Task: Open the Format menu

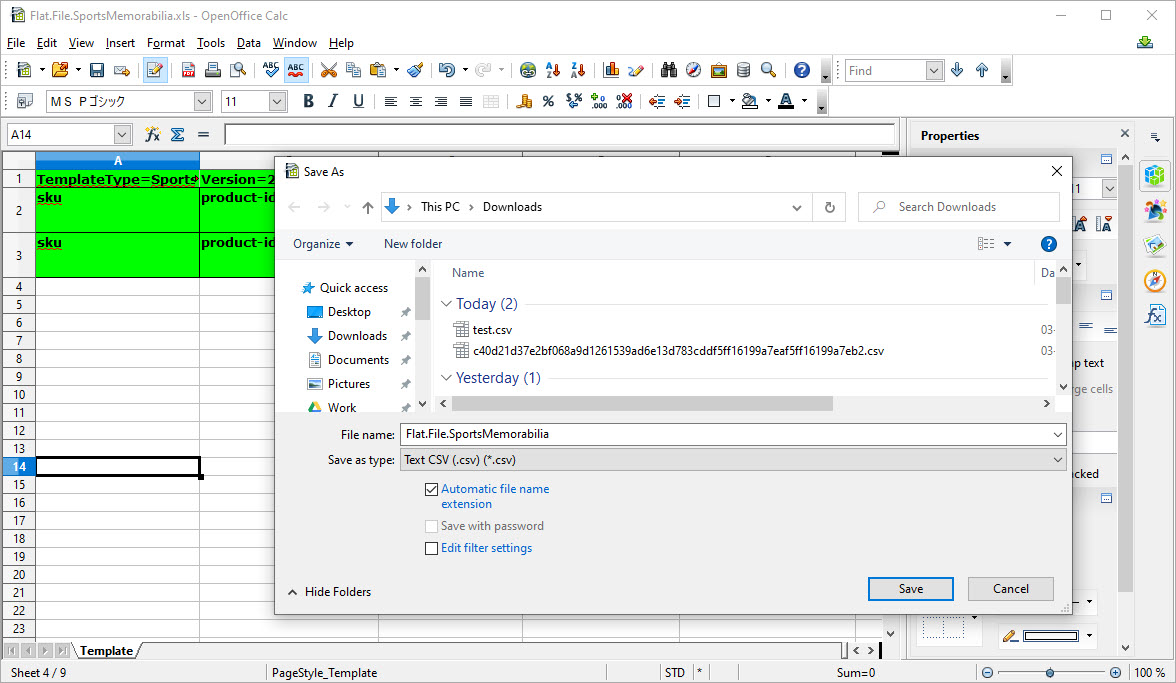Action: click(166, 43)
